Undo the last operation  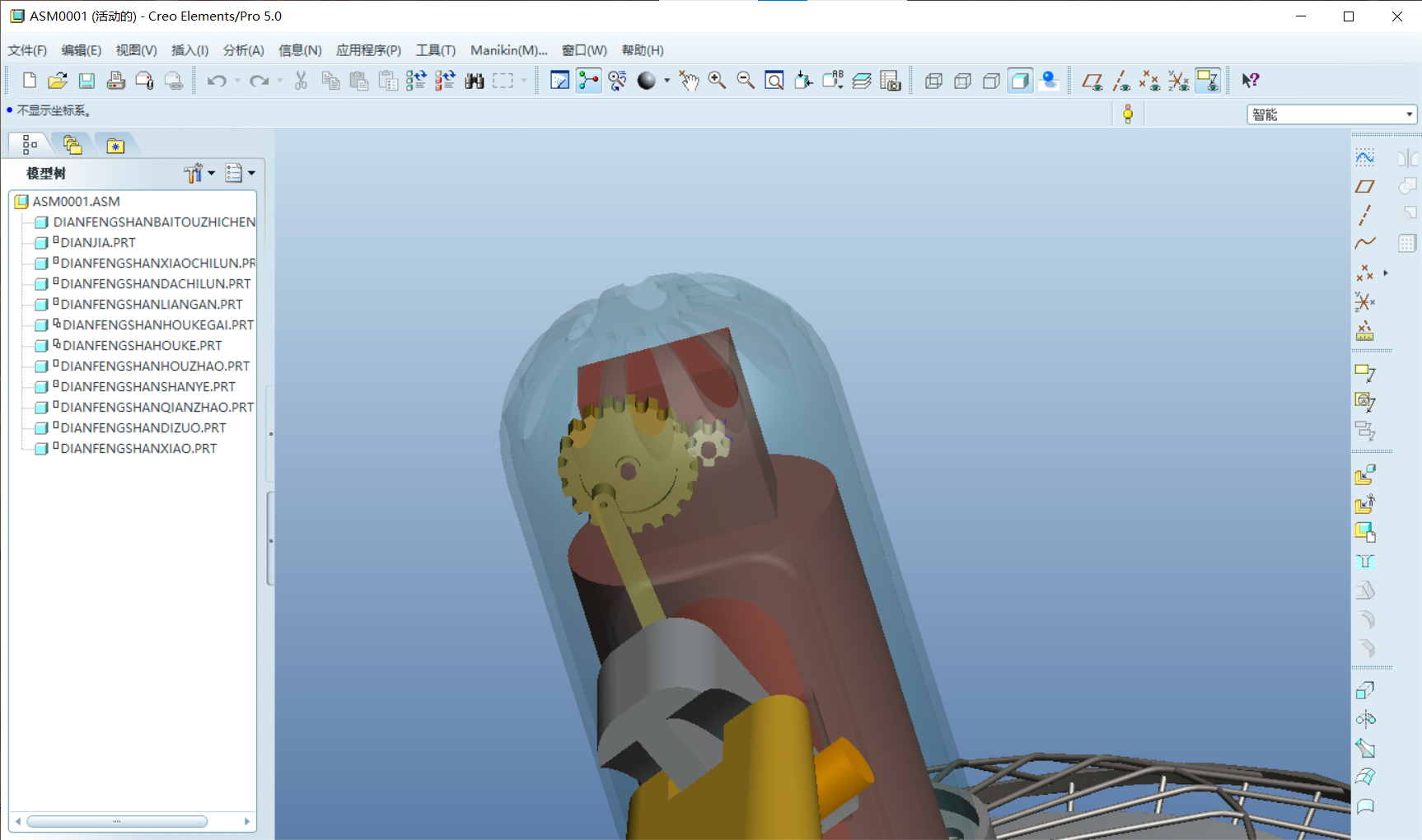point(216,81)
